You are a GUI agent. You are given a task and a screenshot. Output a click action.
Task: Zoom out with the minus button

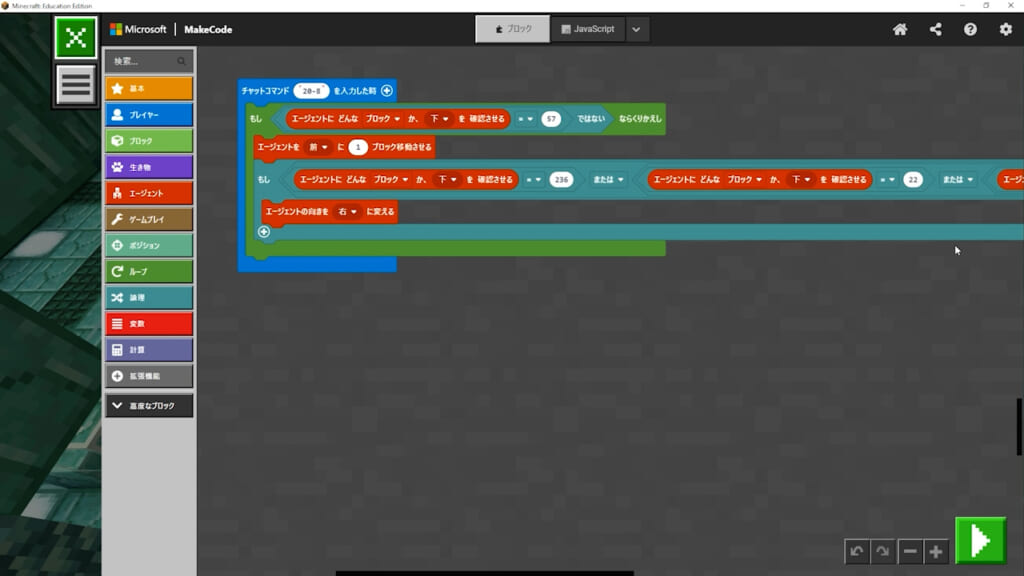[910, 551]
